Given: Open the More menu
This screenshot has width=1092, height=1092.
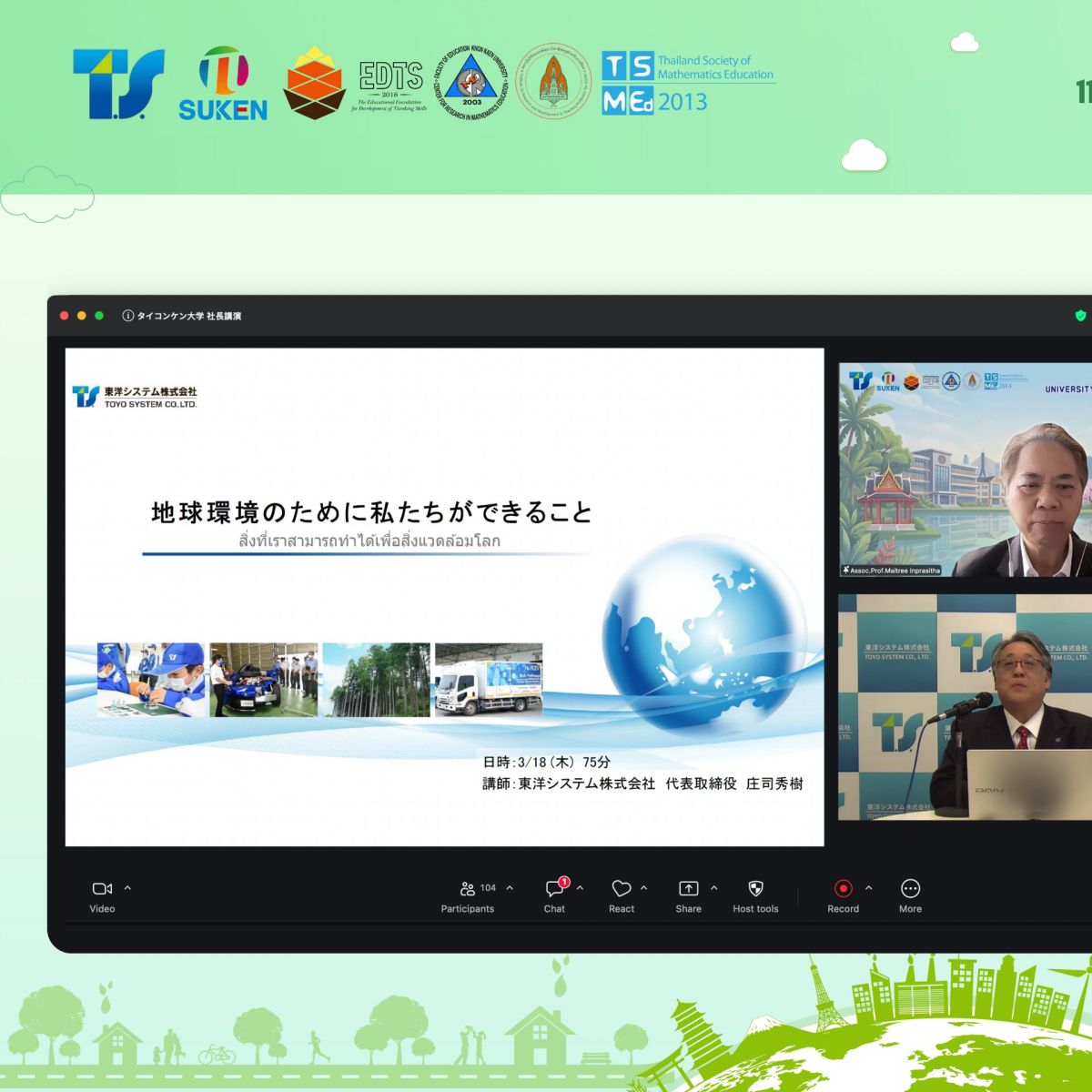Looking at the screenshot, I should (x=910, y=889).
